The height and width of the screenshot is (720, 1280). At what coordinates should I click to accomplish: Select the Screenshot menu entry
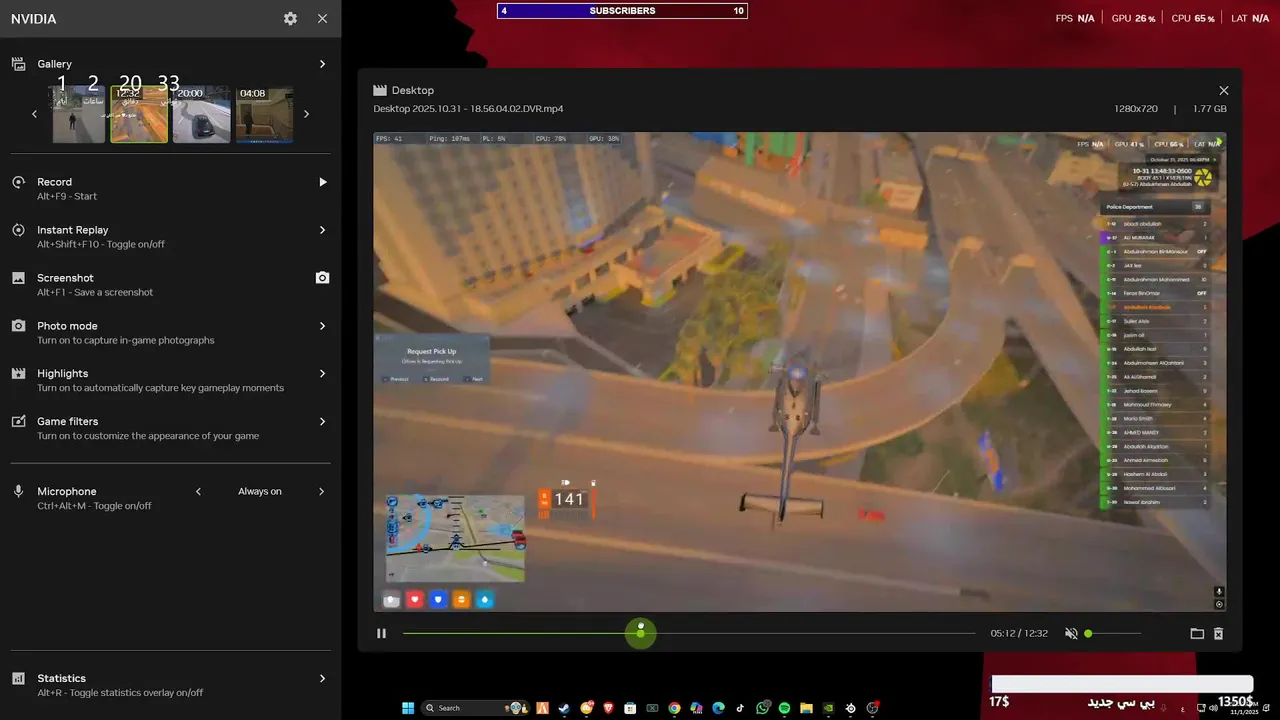coord(170,284)
